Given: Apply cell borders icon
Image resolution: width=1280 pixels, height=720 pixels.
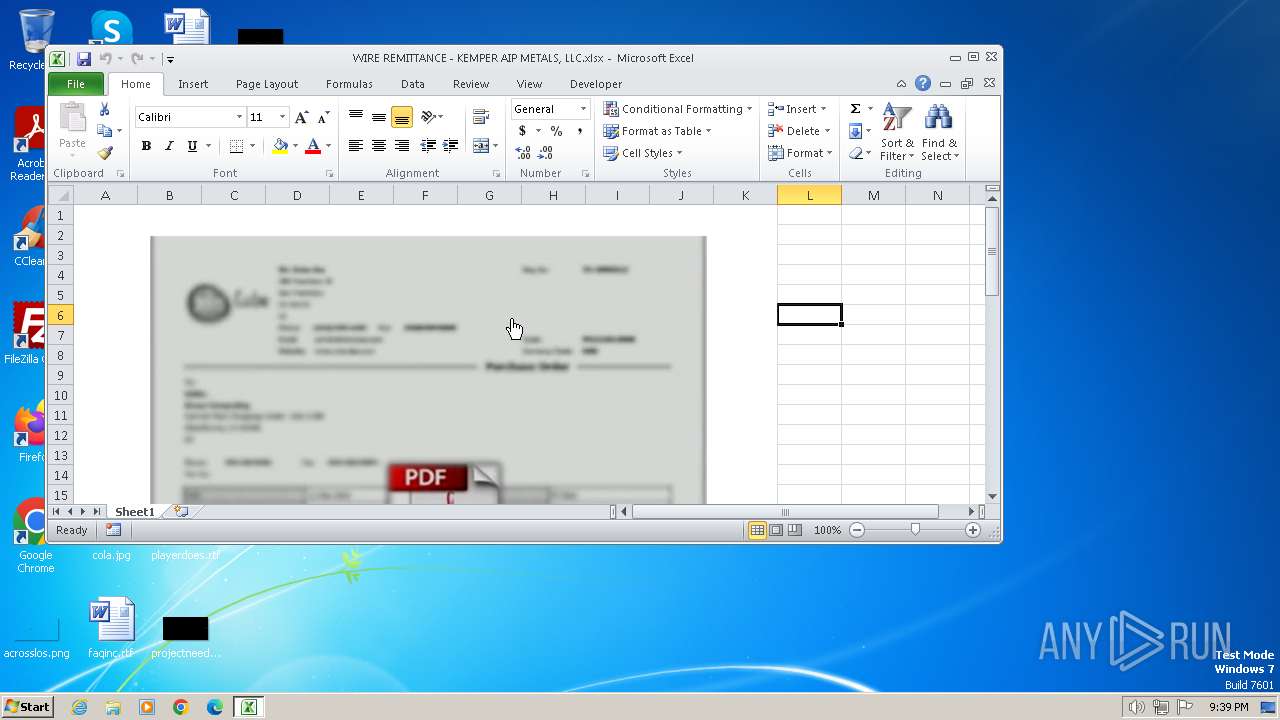Looking at the screenshot, I should tap(236, 146).
